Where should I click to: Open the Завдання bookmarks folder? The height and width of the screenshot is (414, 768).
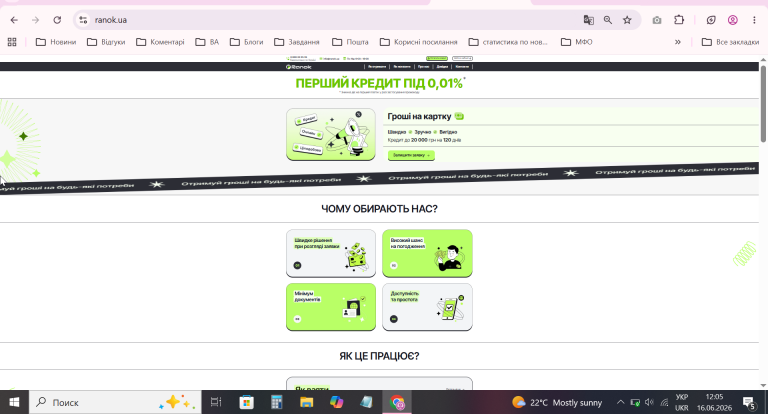coord(297,42)
